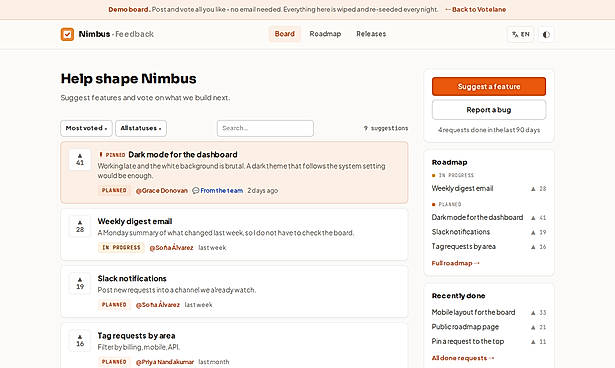The width and height of the screenshot is (615, 368).
Task: Click author @Priya Nandakumar
Action: (x=165, y=362)
